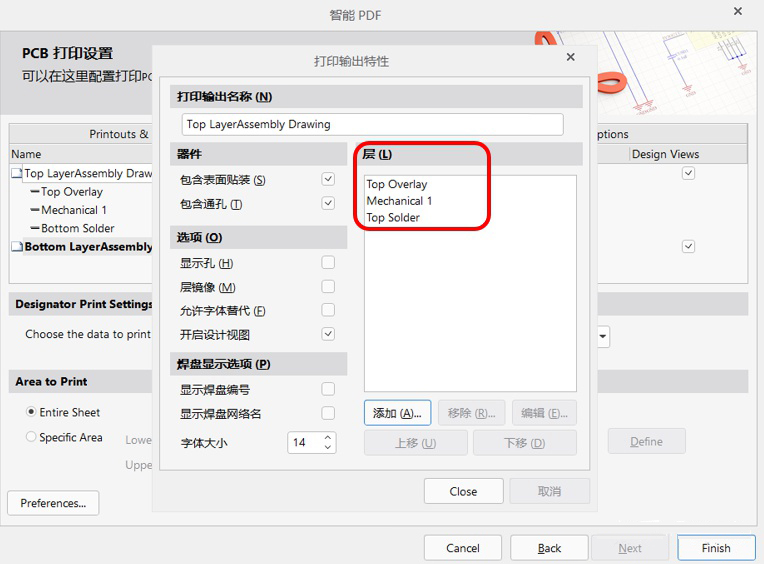Click the Top LayerAssembly Drawing page icon
Image resolution: width=764 pixels, height=564 pixels.
17,173
